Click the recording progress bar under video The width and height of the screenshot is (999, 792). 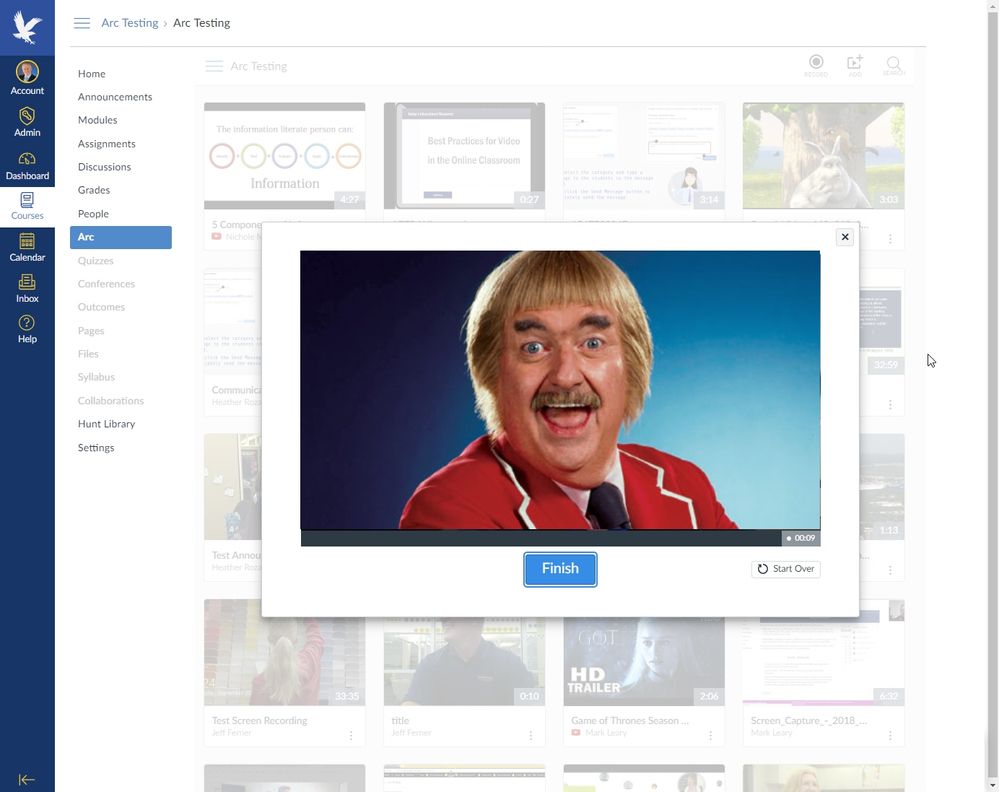(540, 538)
